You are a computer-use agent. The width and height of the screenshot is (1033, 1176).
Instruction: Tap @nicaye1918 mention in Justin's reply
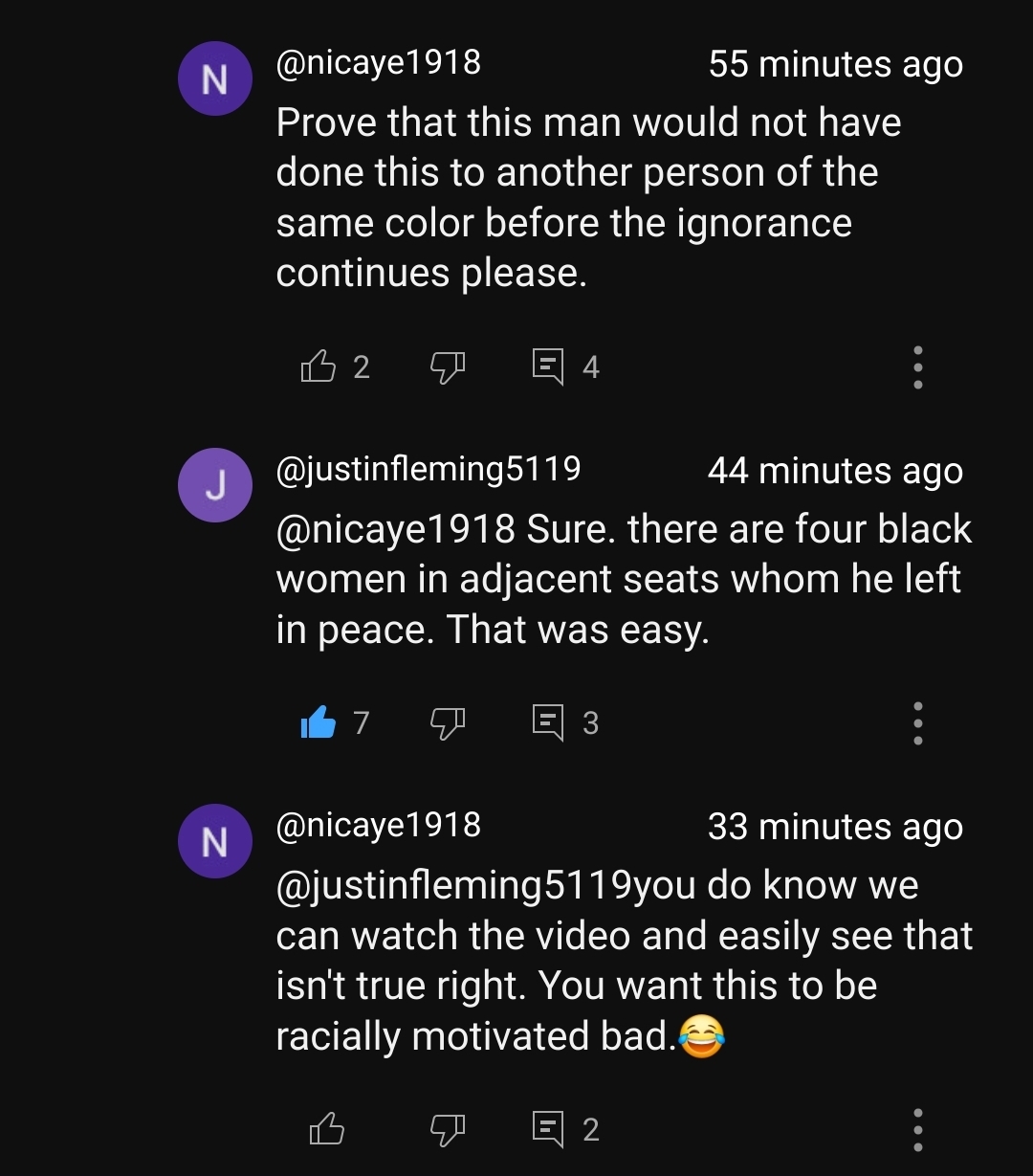(395, 529)
